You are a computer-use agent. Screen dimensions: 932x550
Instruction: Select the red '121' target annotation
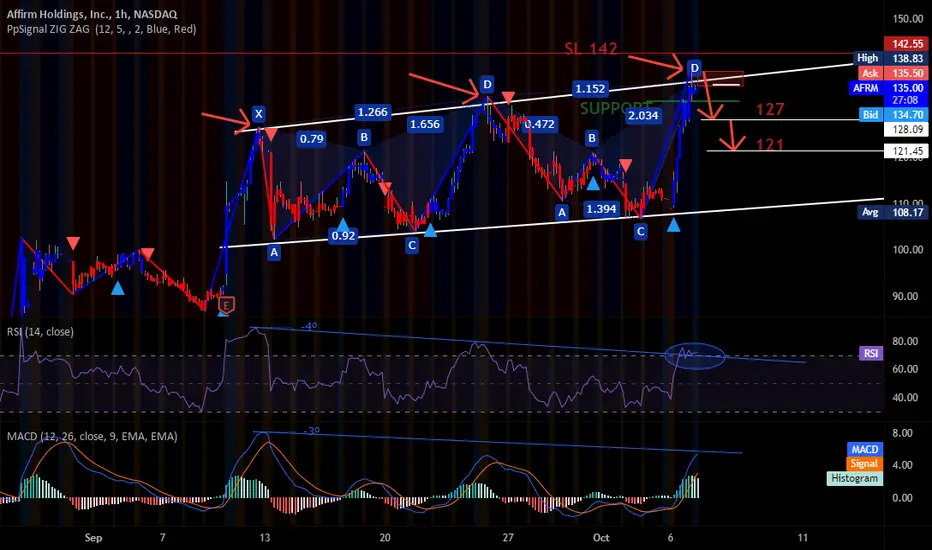point(770,144)
